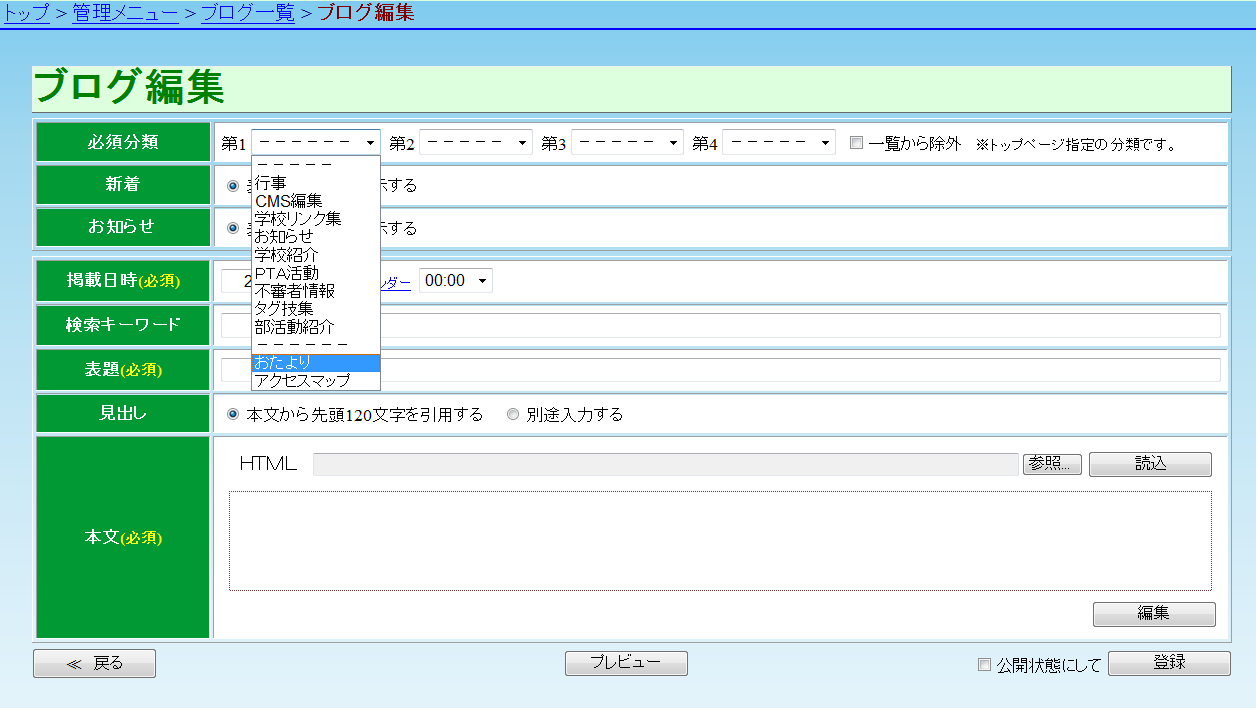Click the 本文 body text area
1256x708 pixels.
tap(720, 541)
